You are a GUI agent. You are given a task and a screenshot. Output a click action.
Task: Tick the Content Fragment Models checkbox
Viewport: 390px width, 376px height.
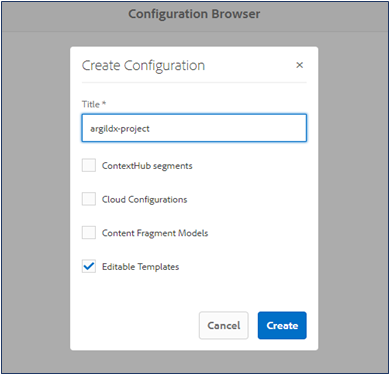tap(89, 233)
